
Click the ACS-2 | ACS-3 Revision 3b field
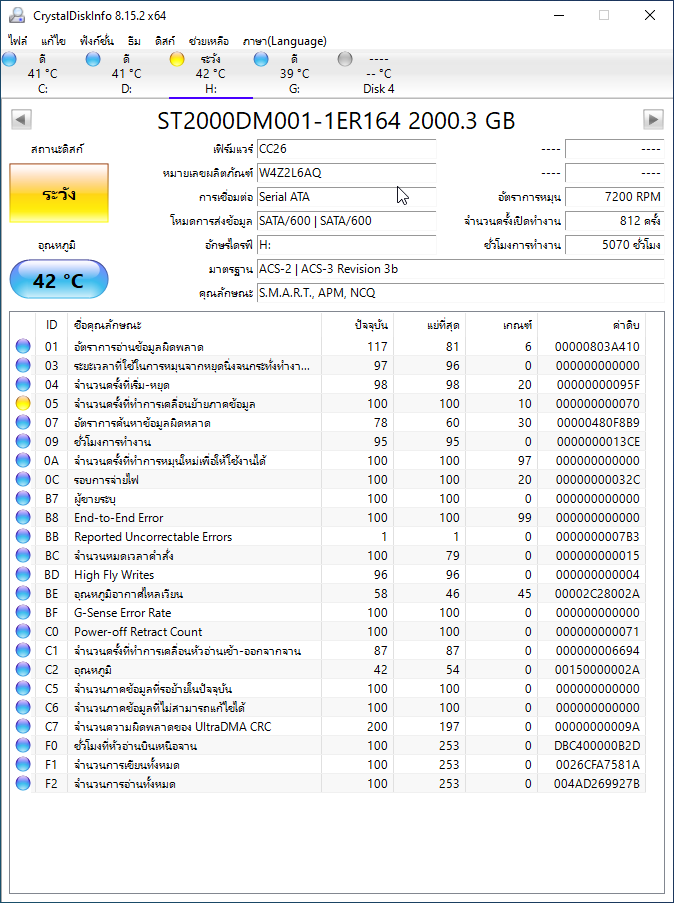coord(460,269)
